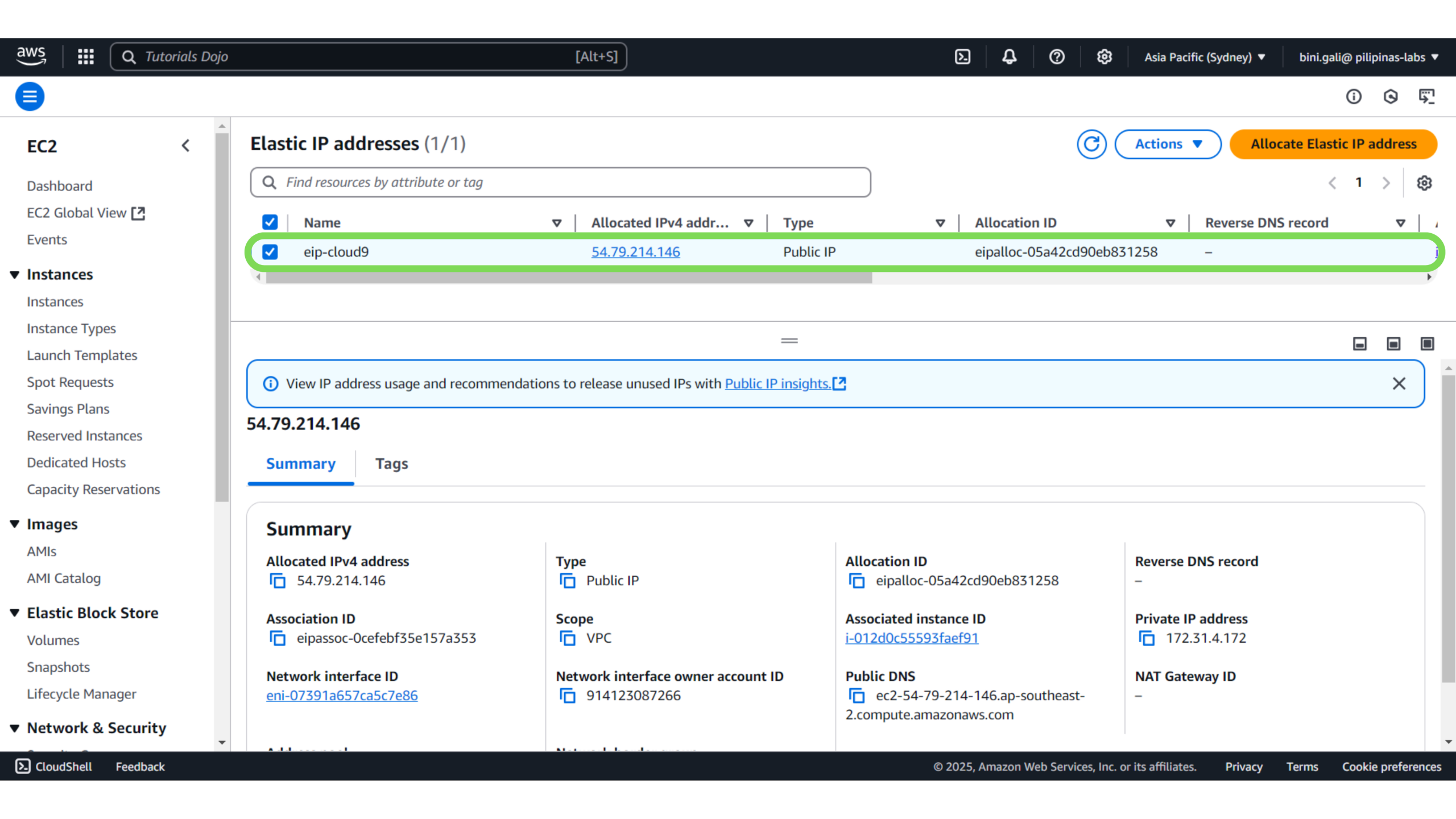Open the Actions dropdown
This screenshot has width=1456, height=819.
1168,144
